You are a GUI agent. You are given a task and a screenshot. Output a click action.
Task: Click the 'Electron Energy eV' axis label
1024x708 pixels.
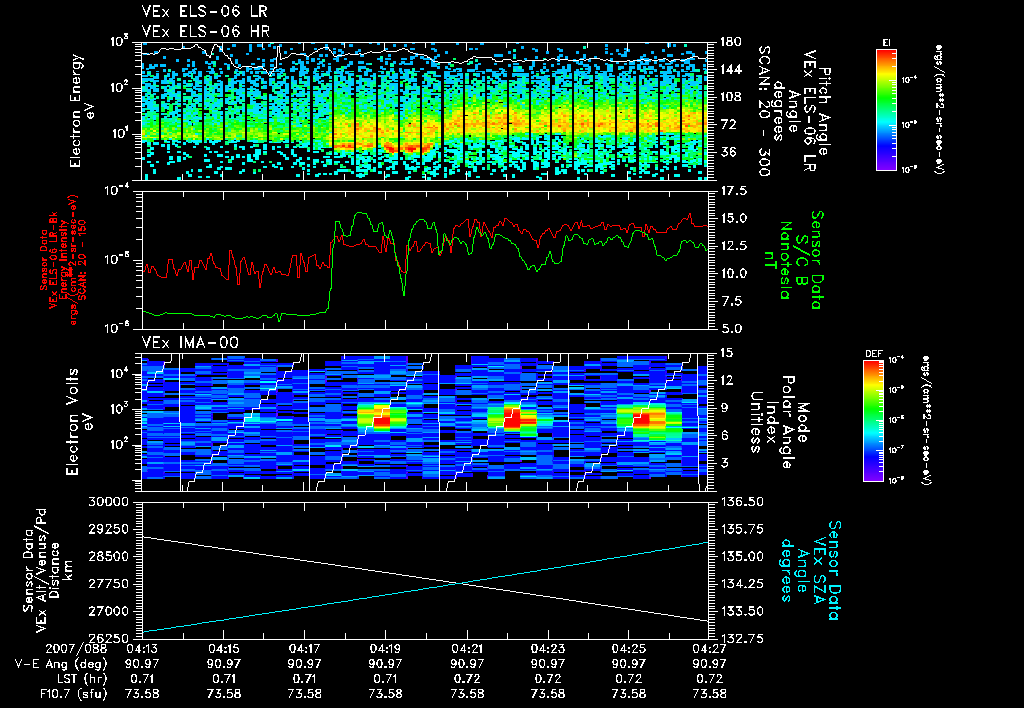pos(82,111)
